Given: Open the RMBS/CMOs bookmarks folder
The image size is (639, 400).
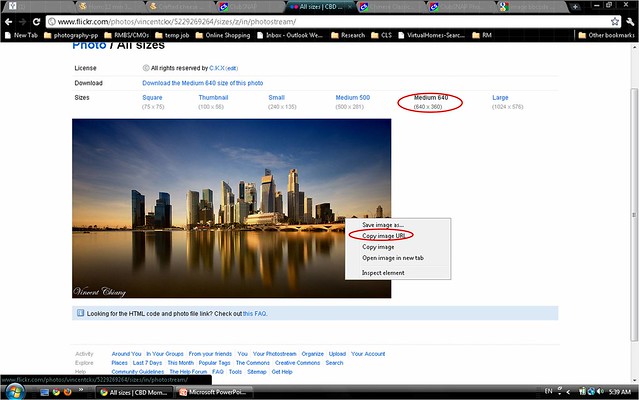Looking at the screenshot, I should pos(127,35).
